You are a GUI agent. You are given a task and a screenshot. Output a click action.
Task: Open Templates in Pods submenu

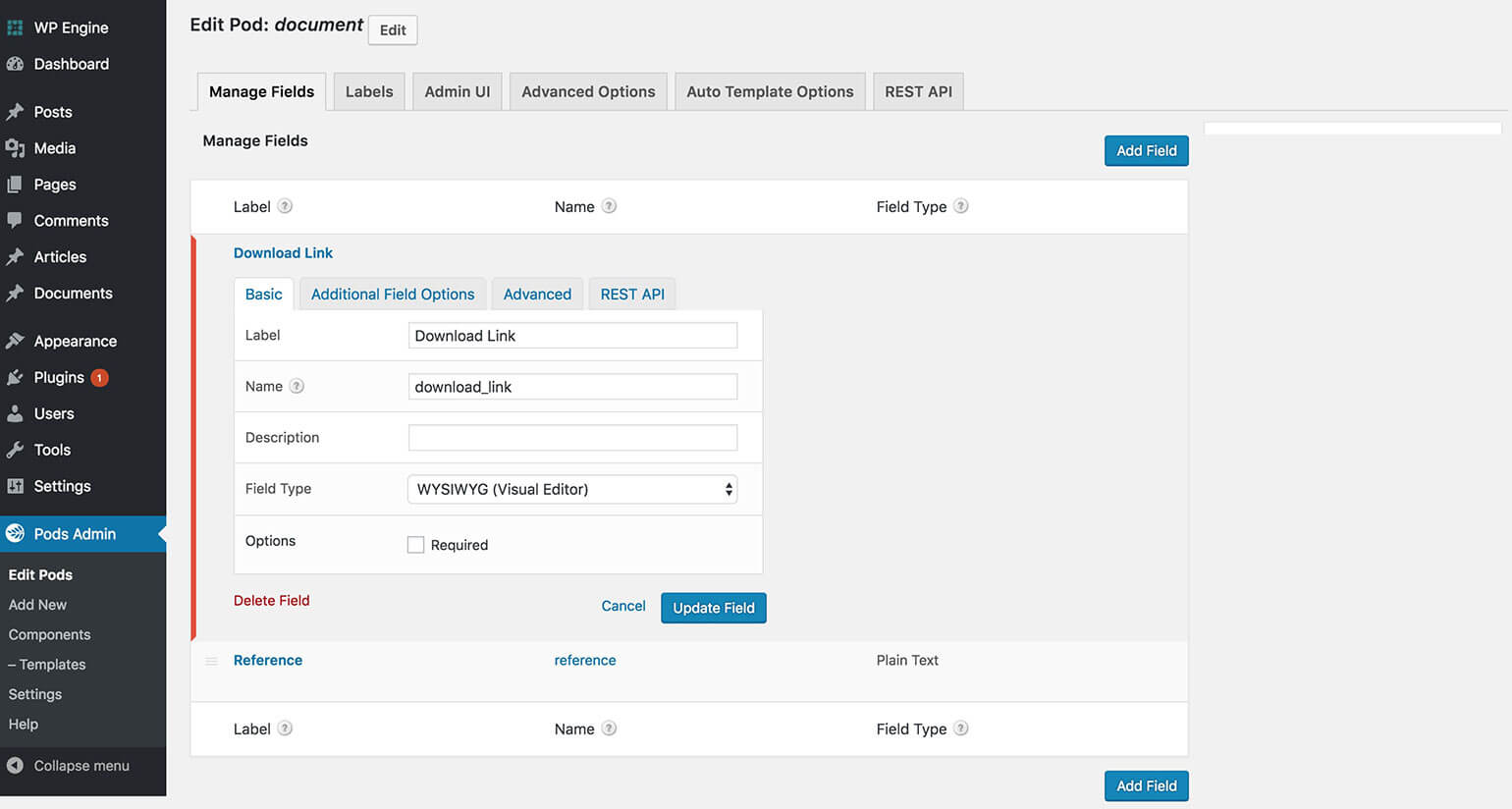point(47,665)
